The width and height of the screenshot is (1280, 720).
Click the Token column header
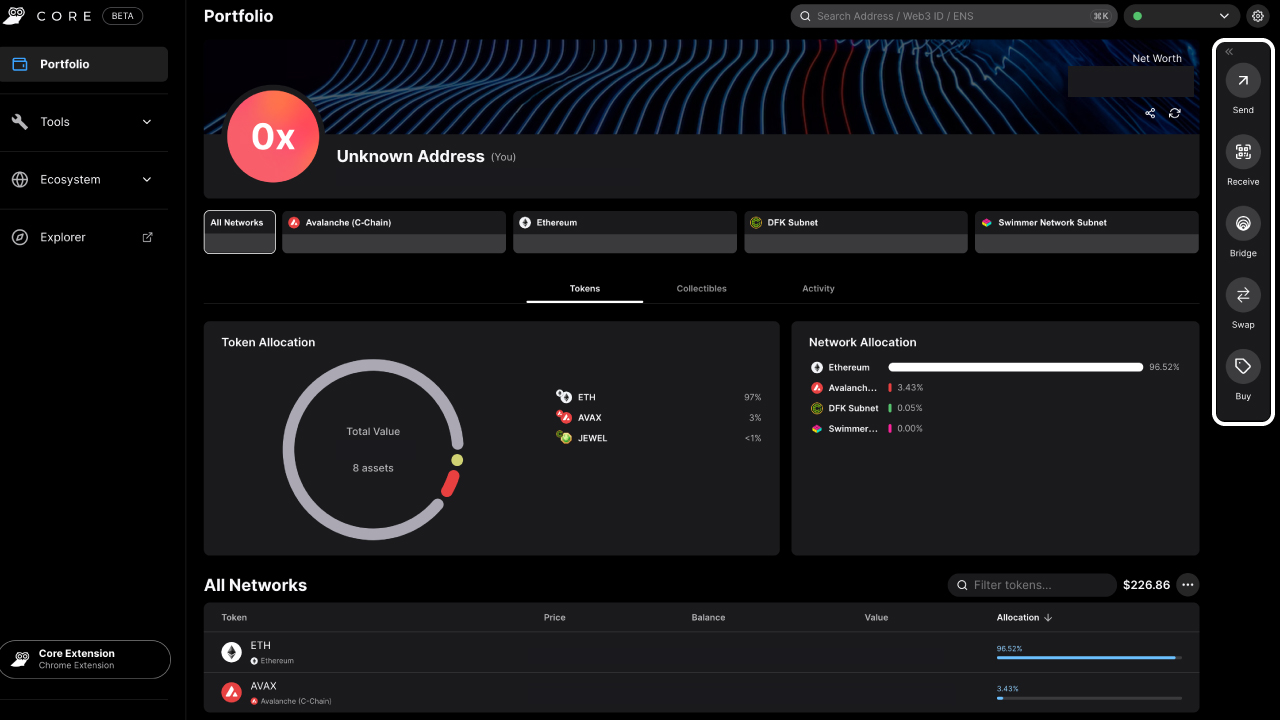click(234, 618)
